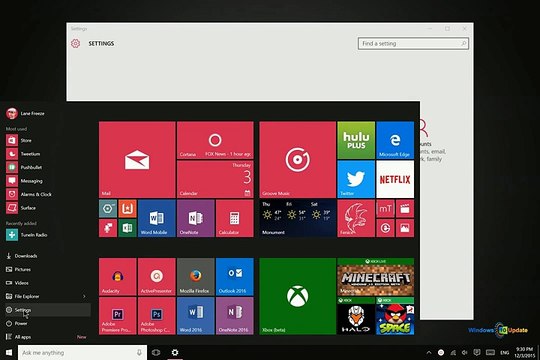Viewport: 540px width, 360px height.
Task: Launch the ActivePresenter tile
Action: click(157, 277)
